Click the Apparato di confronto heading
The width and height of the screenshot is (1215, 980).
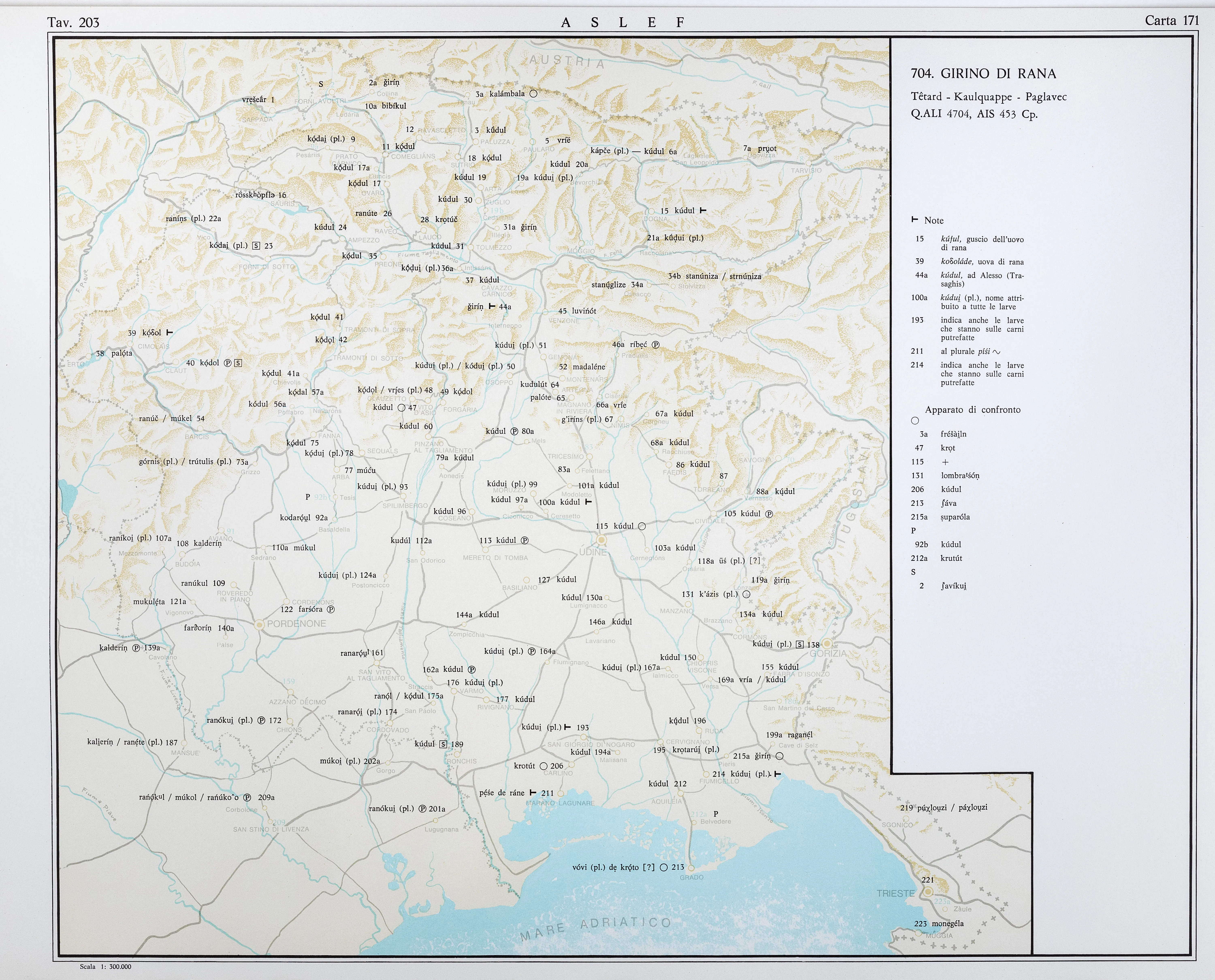coord(972,409)
